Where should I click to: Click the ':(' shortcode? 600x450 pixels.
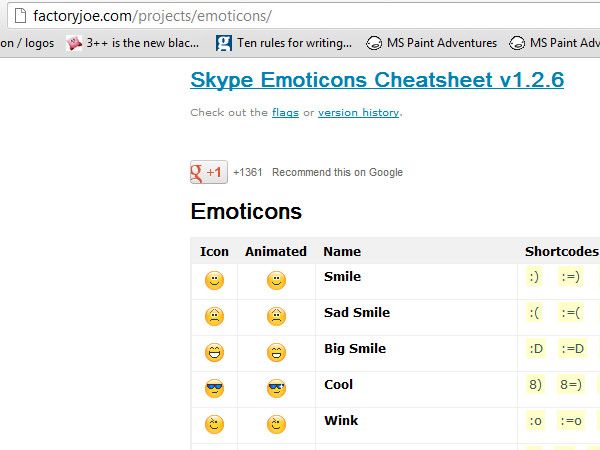point(534,313)
